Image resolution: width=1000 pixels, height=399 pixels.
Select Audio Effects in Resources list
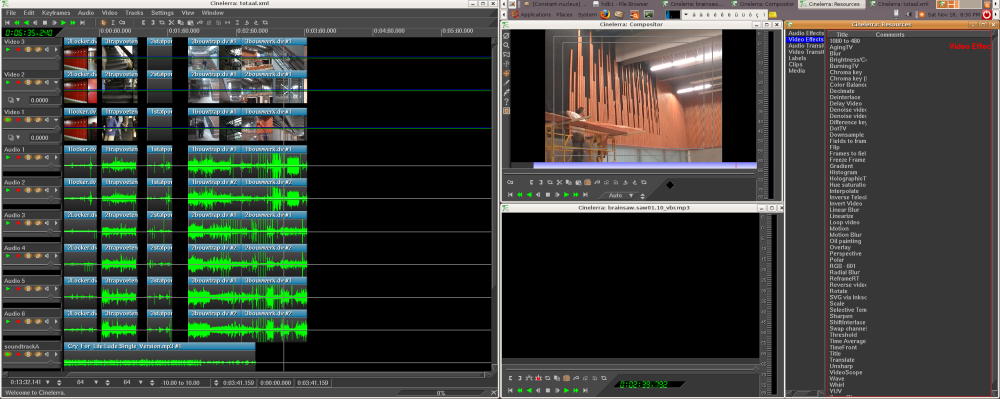tap(806, 33)
